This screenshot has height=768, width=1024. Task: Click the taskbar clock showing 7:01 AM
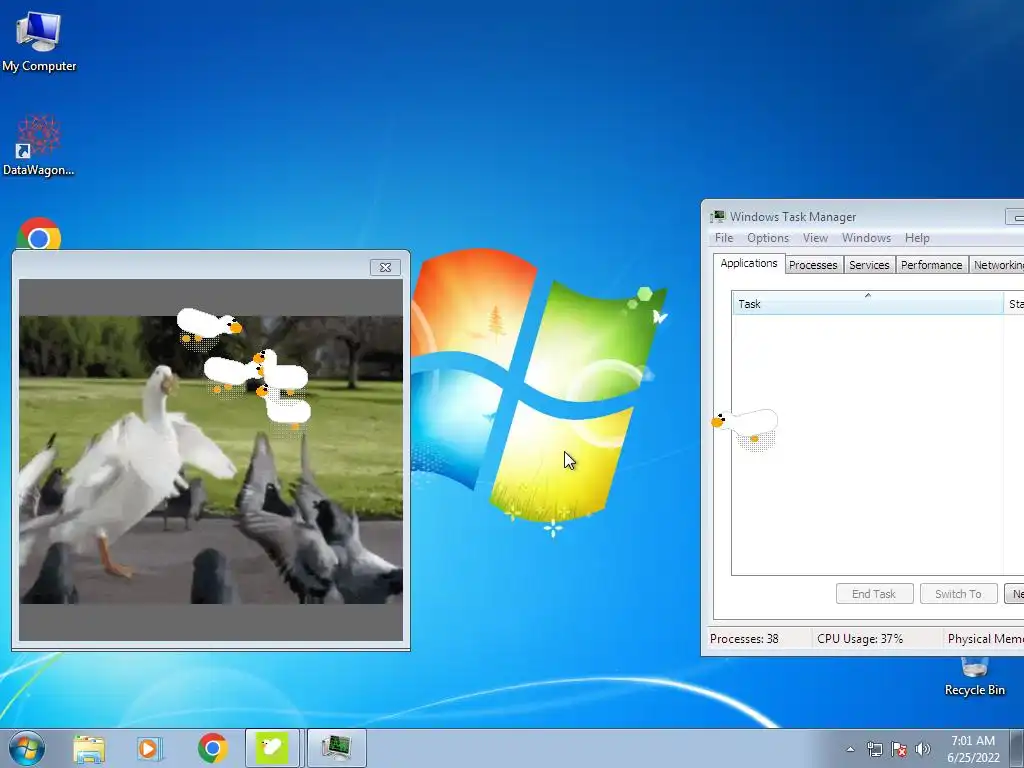[x=973, y=749]
